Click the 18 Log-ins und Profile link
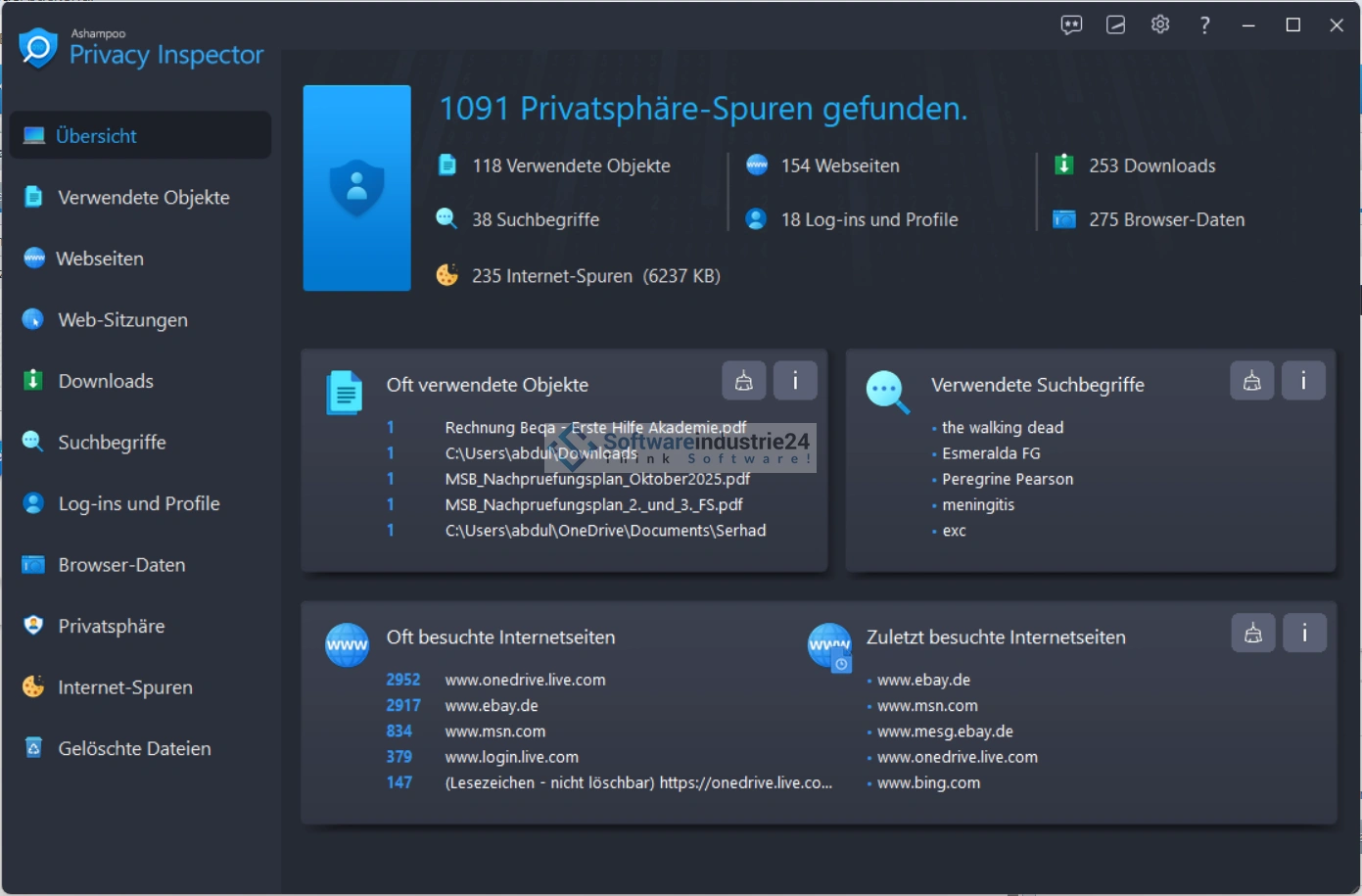Viewport: 1362px width, 896px height. point(869,220)
